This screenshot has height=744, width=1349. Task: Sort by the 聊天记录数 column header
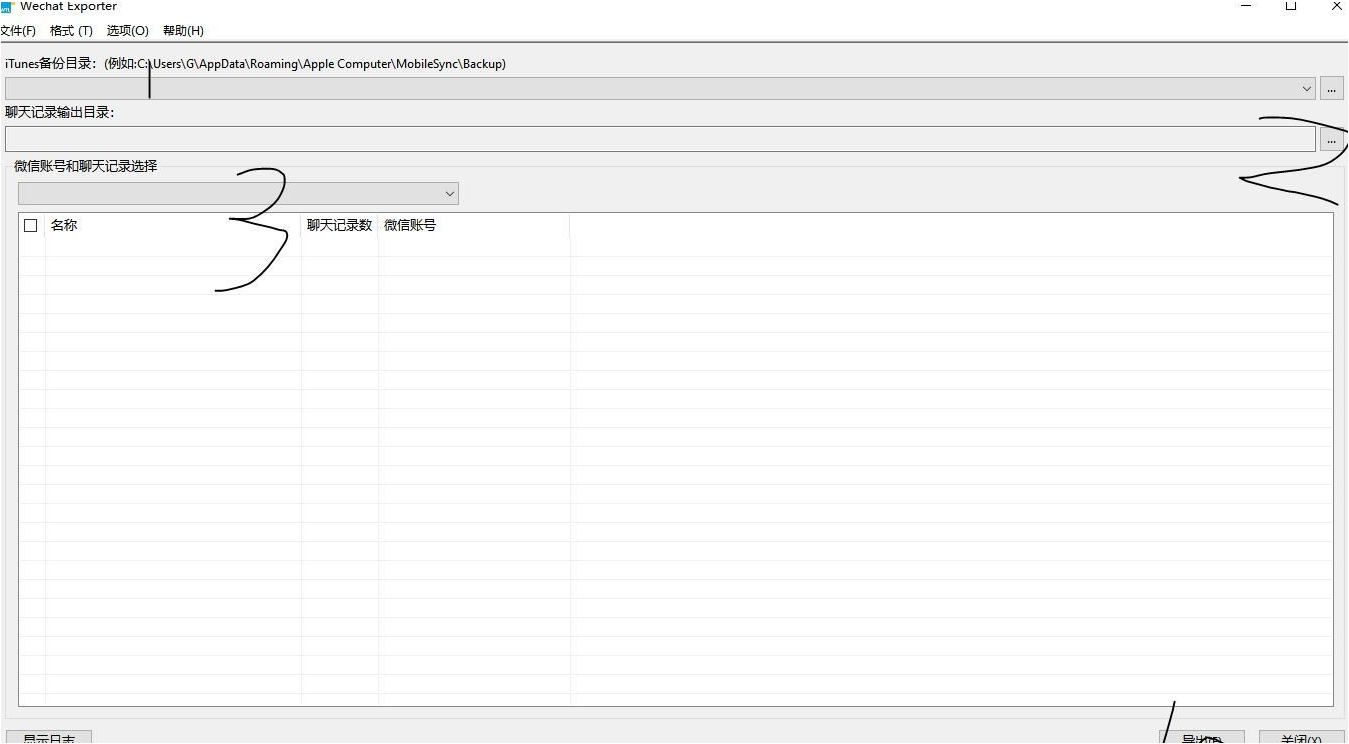(339, 226)
